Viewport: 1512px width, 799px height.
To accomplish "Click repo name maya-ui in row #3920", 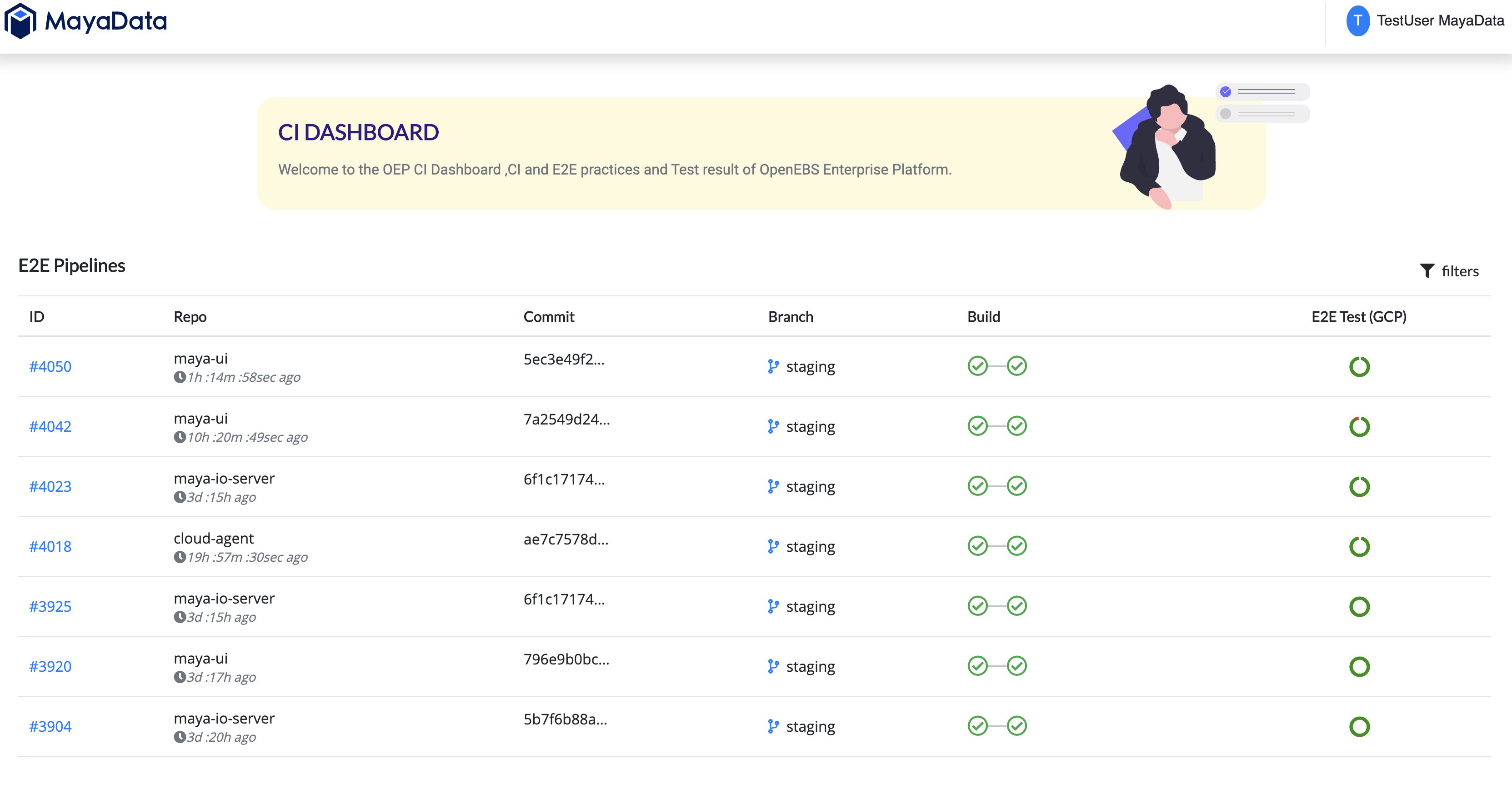I will [x=201, y=658].
